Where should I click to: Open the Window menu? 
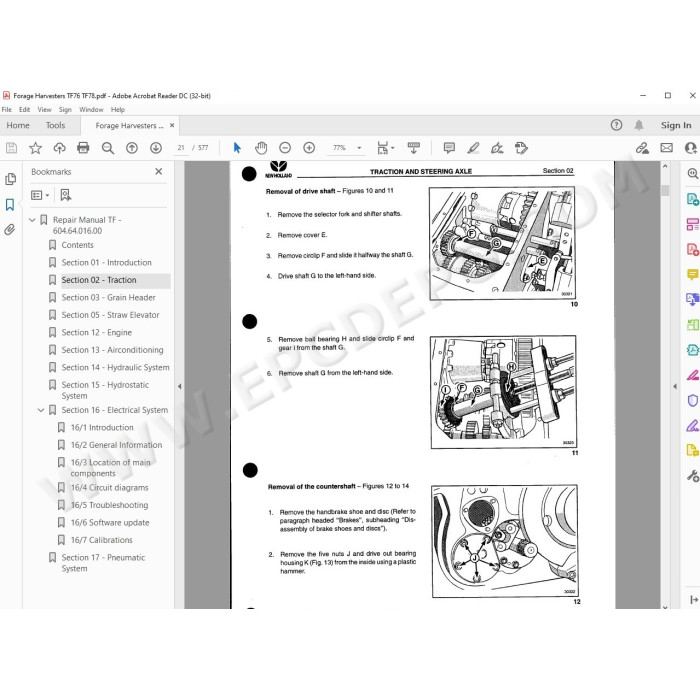[x=91, y=109]
